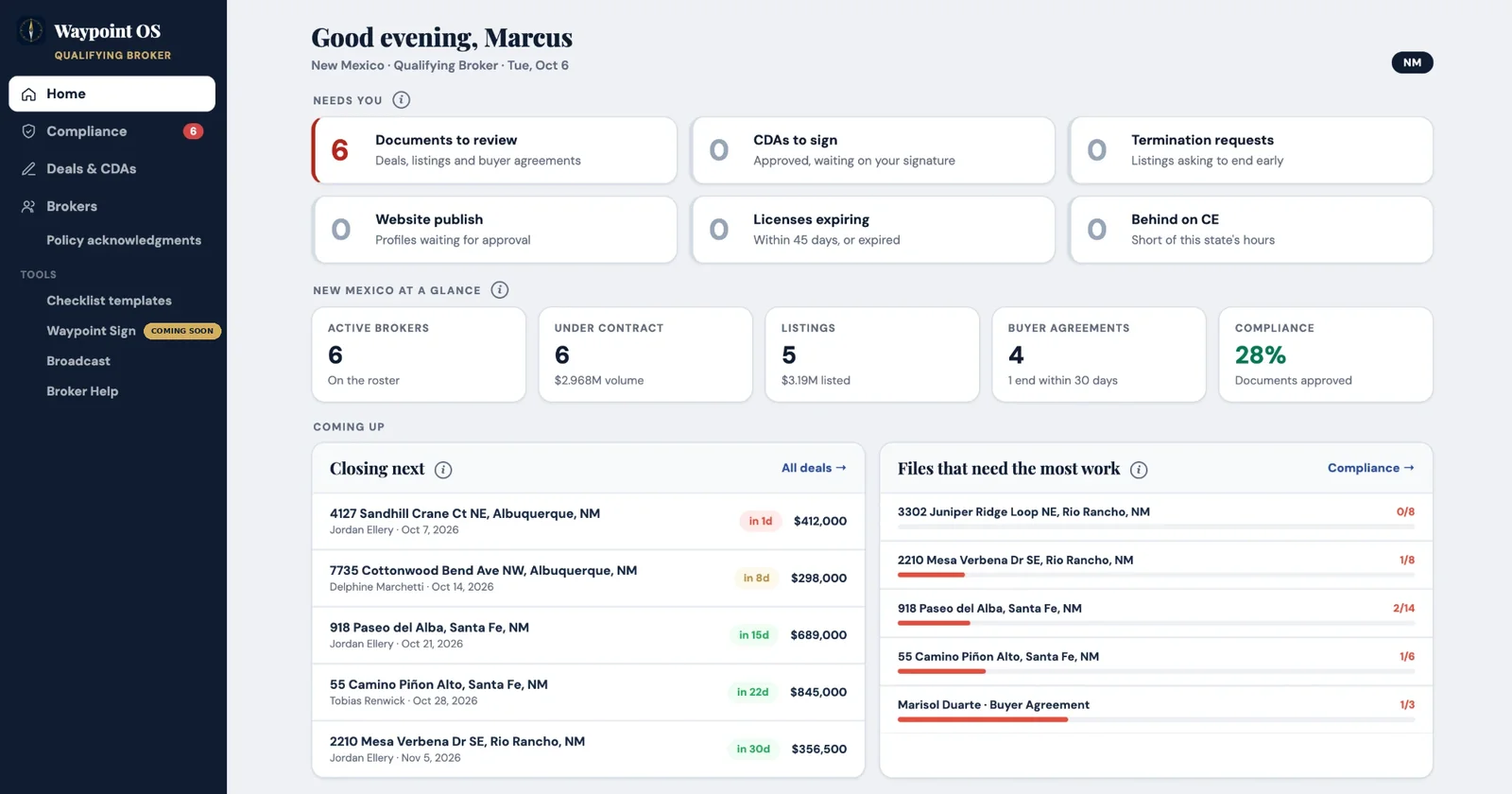
Task: Click progress bar under Marisol Duarte Buyer Agreement
Action: click(1156, 719)
